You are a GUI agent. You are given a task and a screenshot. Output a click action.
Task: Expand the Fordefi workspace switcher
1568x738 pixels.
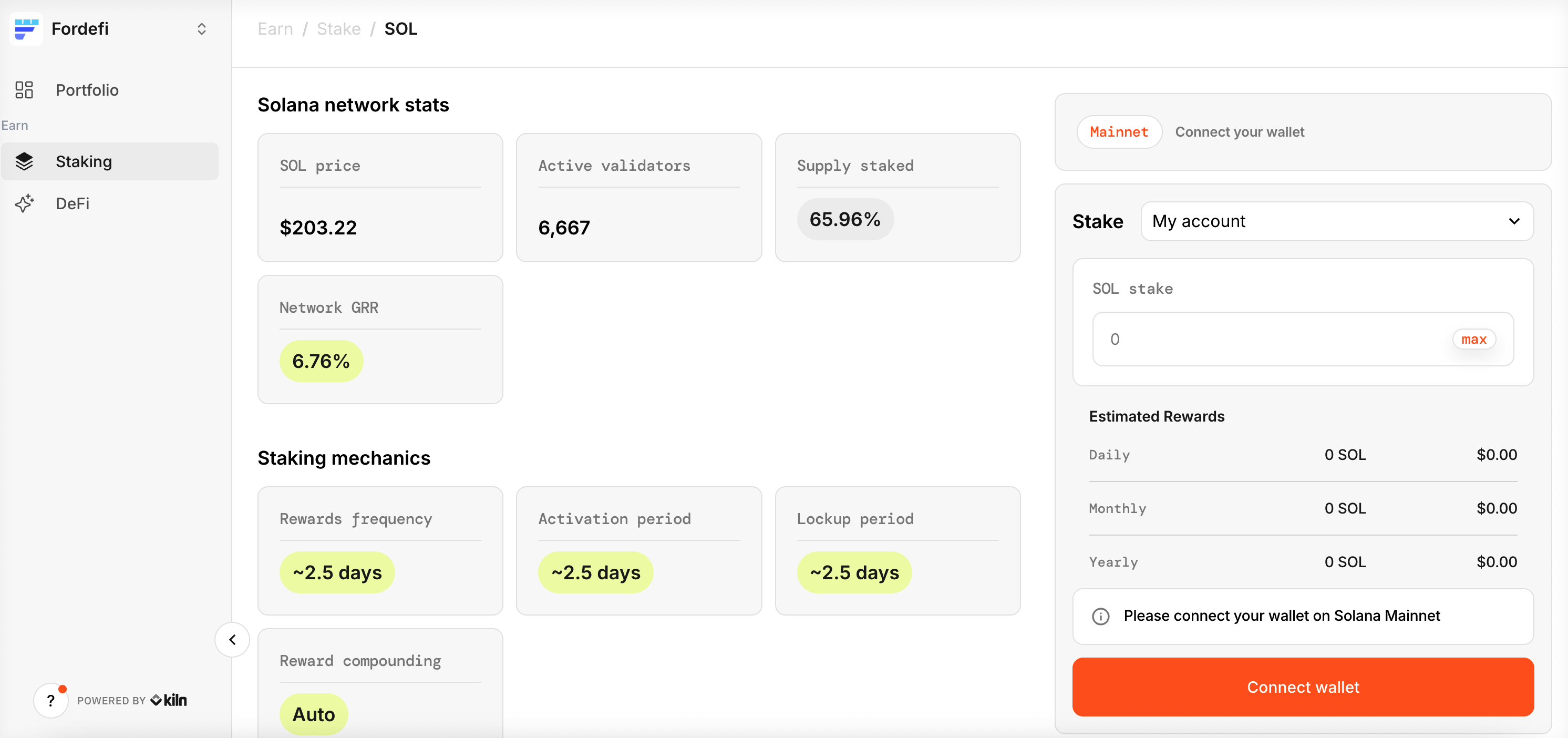point(201,28)
